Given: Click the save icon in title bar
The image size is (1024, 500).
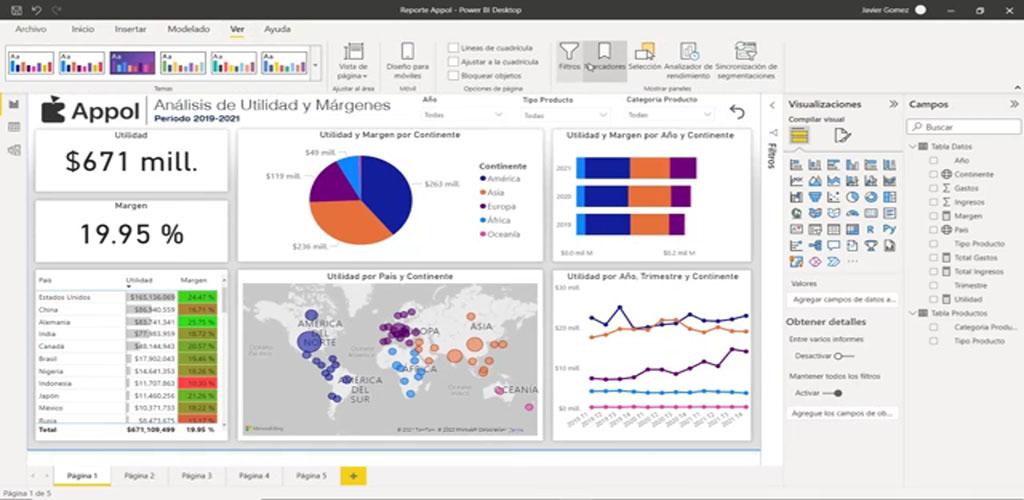Looking at the screenshot, I should coord(17,10).
